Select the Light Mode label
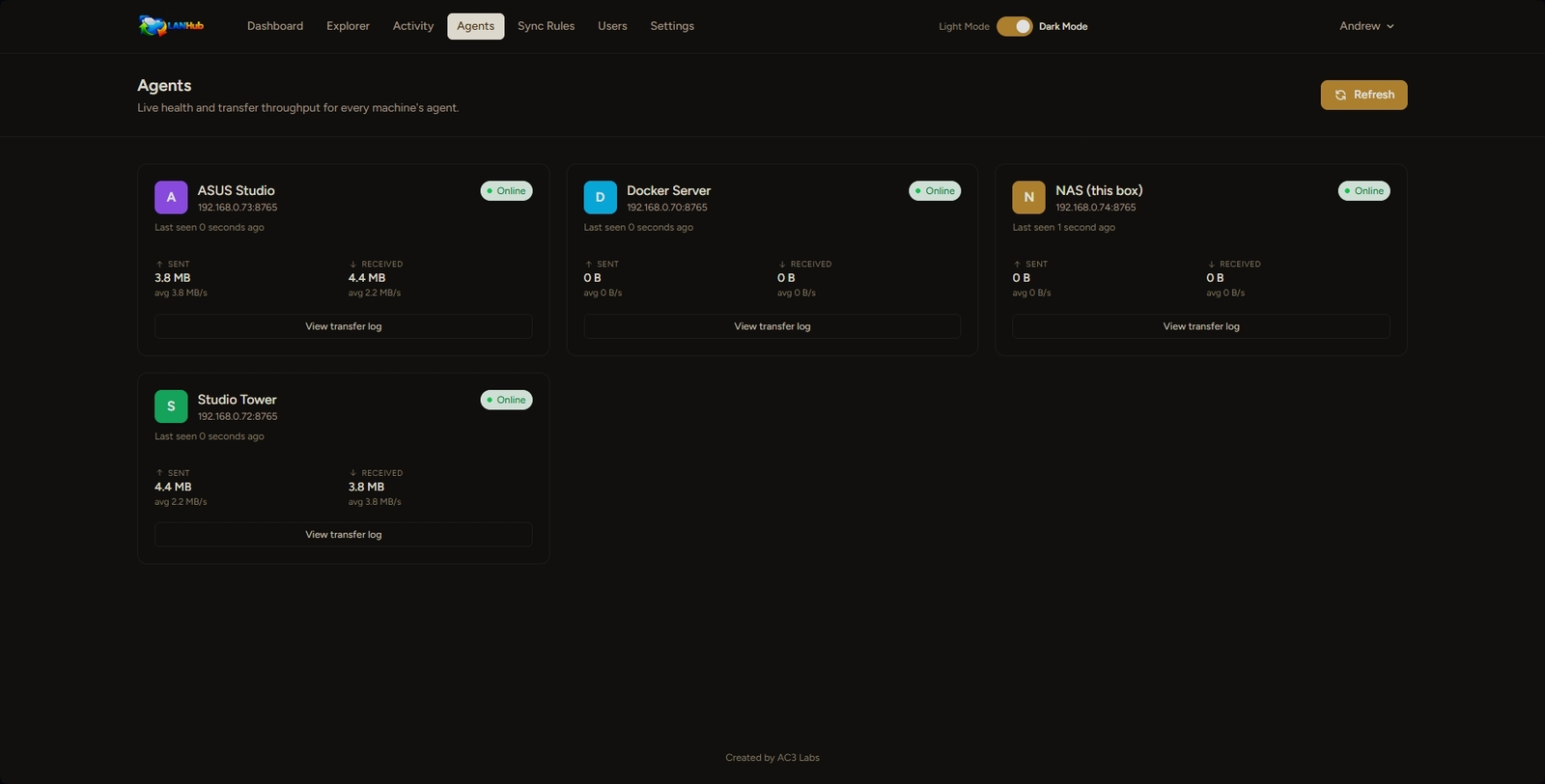Image resolution: width=1545 pixels, height=784 pixels. [x=964, y=26]
